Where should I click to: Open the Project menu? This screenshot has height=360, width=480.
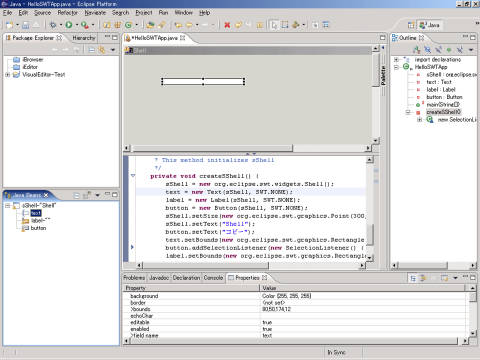click(144, 13)
